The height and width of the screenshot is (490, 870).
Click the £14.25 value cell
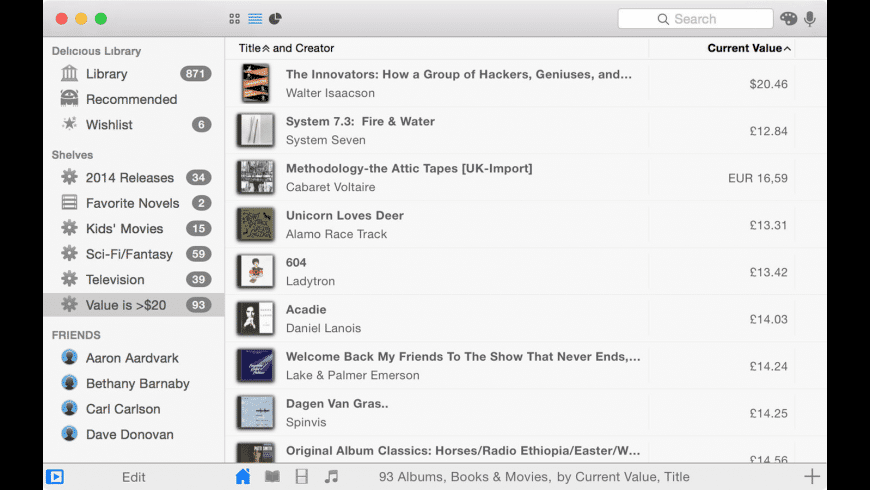[x=768, y=413]
